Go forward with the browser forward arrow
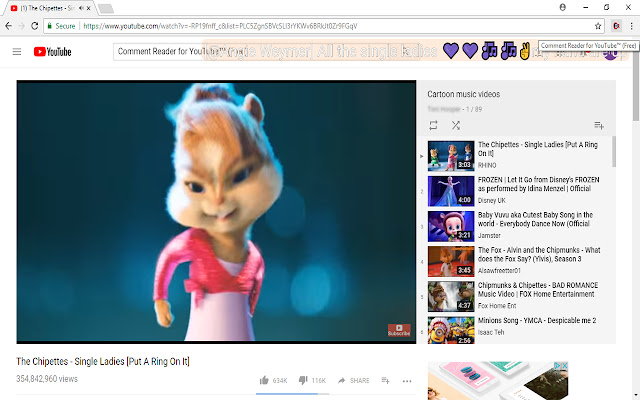Screen dimensions: 640x400 click(x=22, y=26)
